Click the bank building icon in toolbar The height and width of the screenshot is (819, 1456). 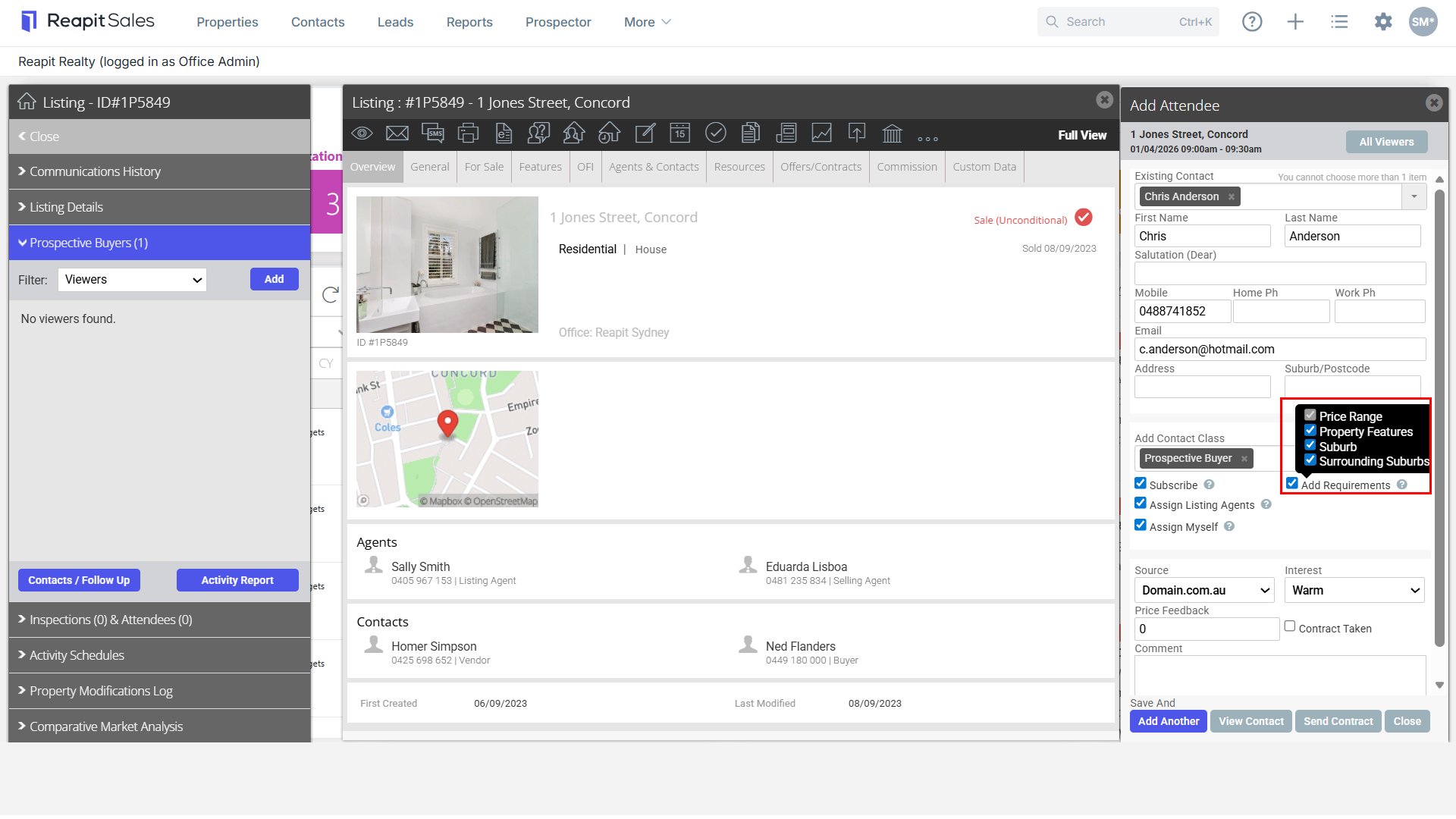(892, 133)
